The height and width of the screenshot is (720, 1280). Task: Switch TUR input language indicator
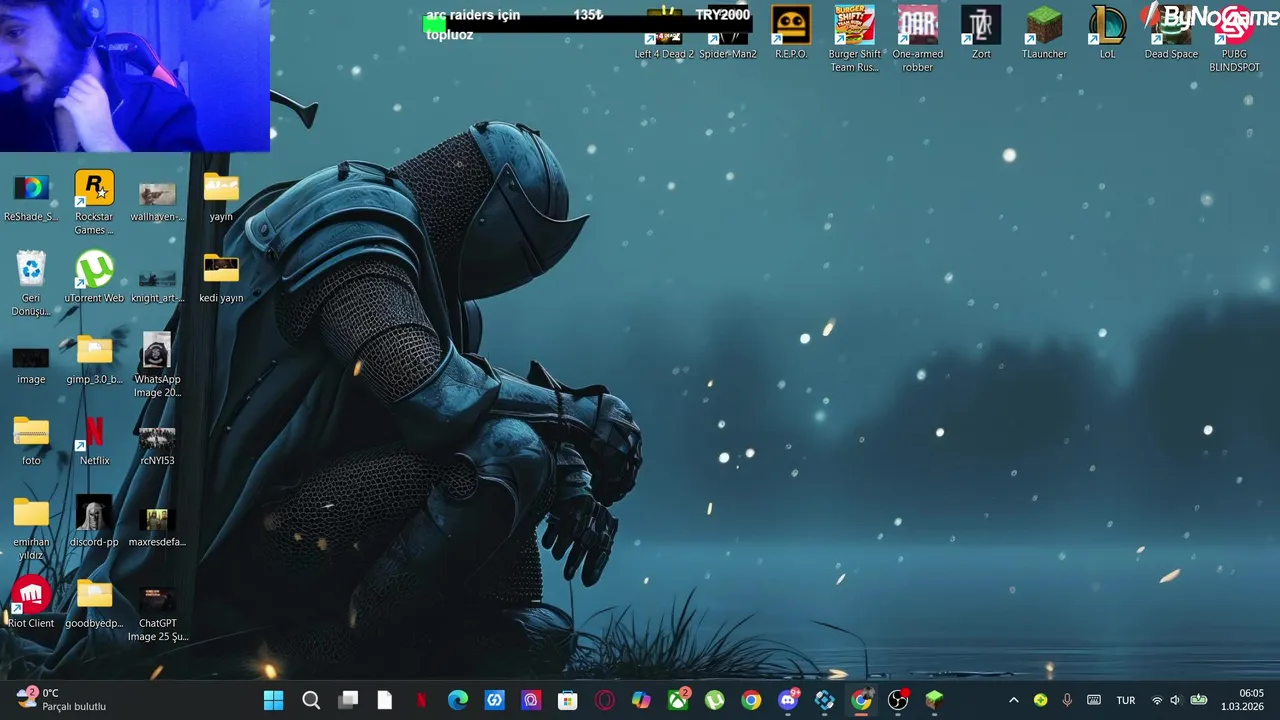1126,700
